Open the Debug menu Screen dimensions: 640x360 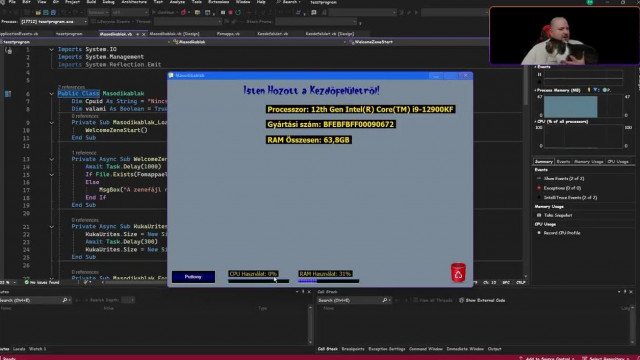click(109, 2)
